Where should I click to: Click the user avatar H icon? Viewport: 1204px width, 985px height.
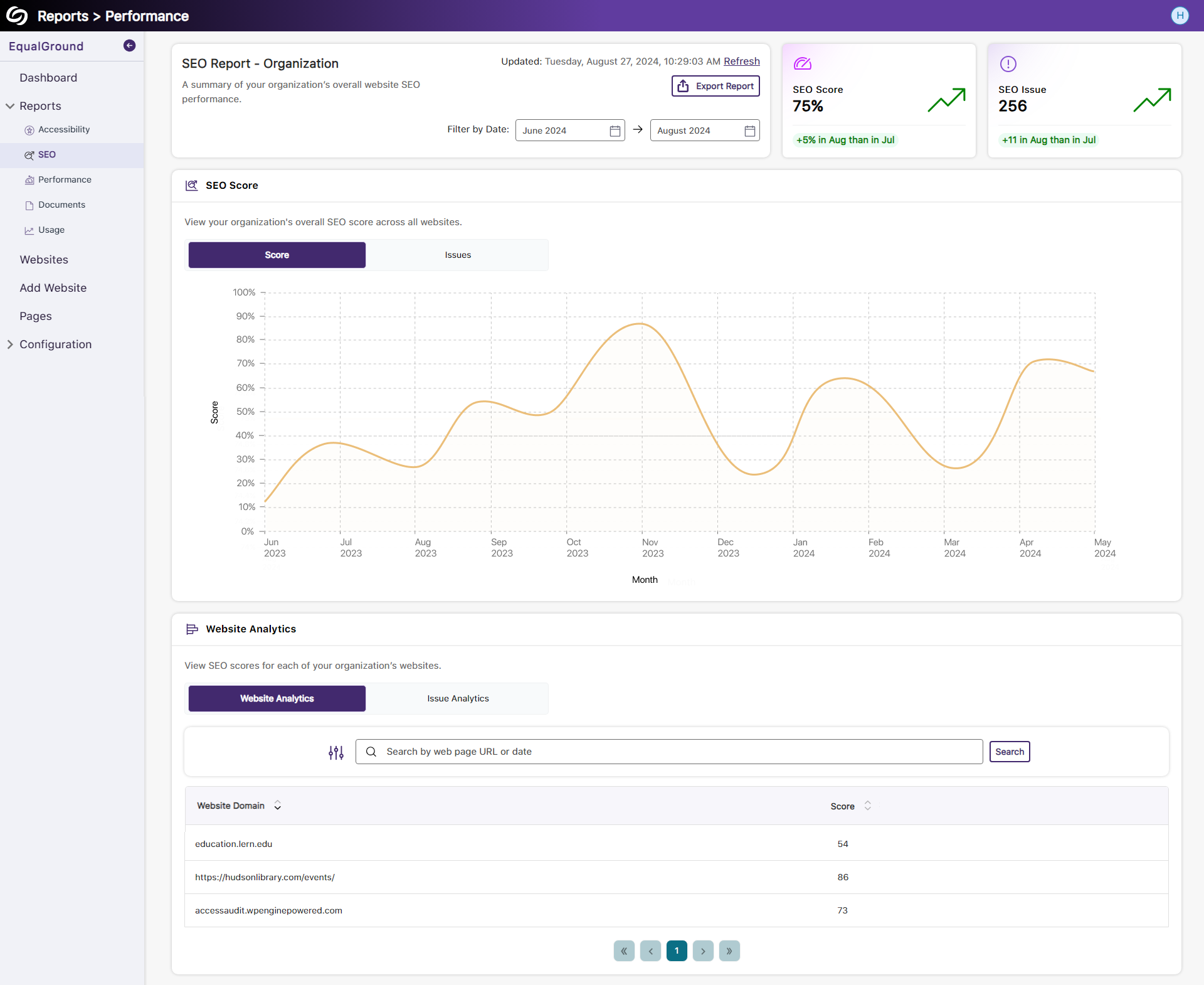click(1180, 16)
